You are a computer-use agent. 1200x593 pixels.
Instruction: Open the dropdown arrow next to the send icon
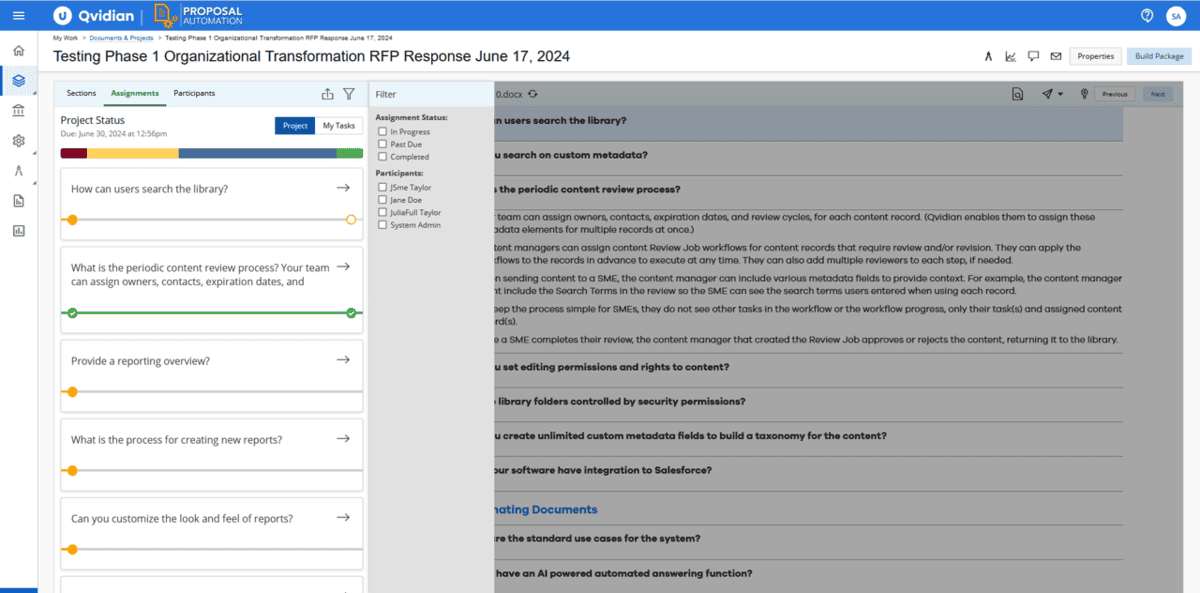coord(1060,93)
